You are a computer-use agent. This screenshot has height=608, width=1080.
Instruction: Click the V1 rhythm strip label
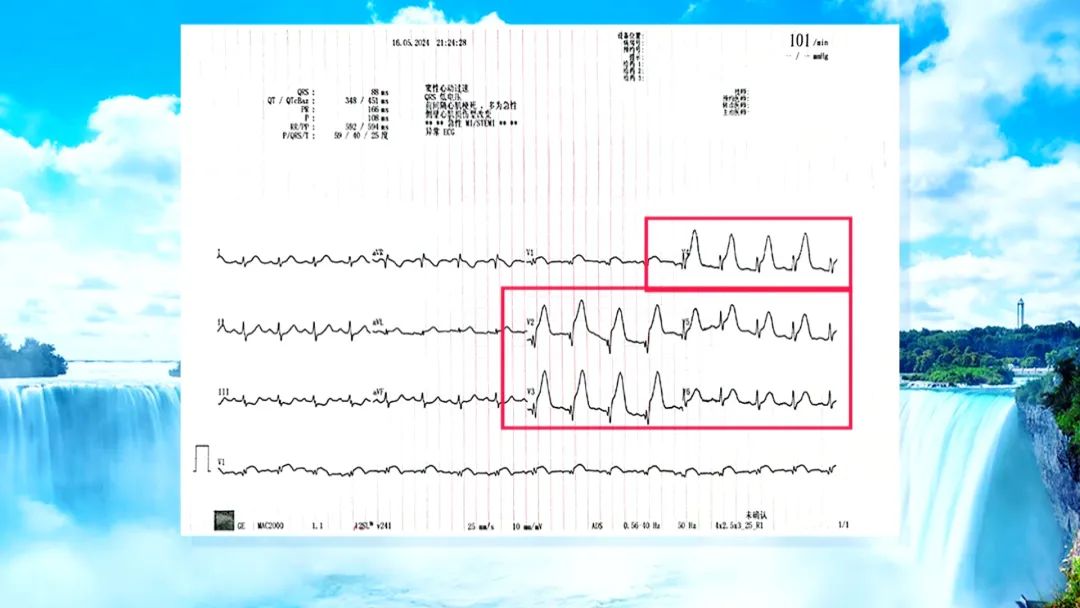(x=222, y=462)
